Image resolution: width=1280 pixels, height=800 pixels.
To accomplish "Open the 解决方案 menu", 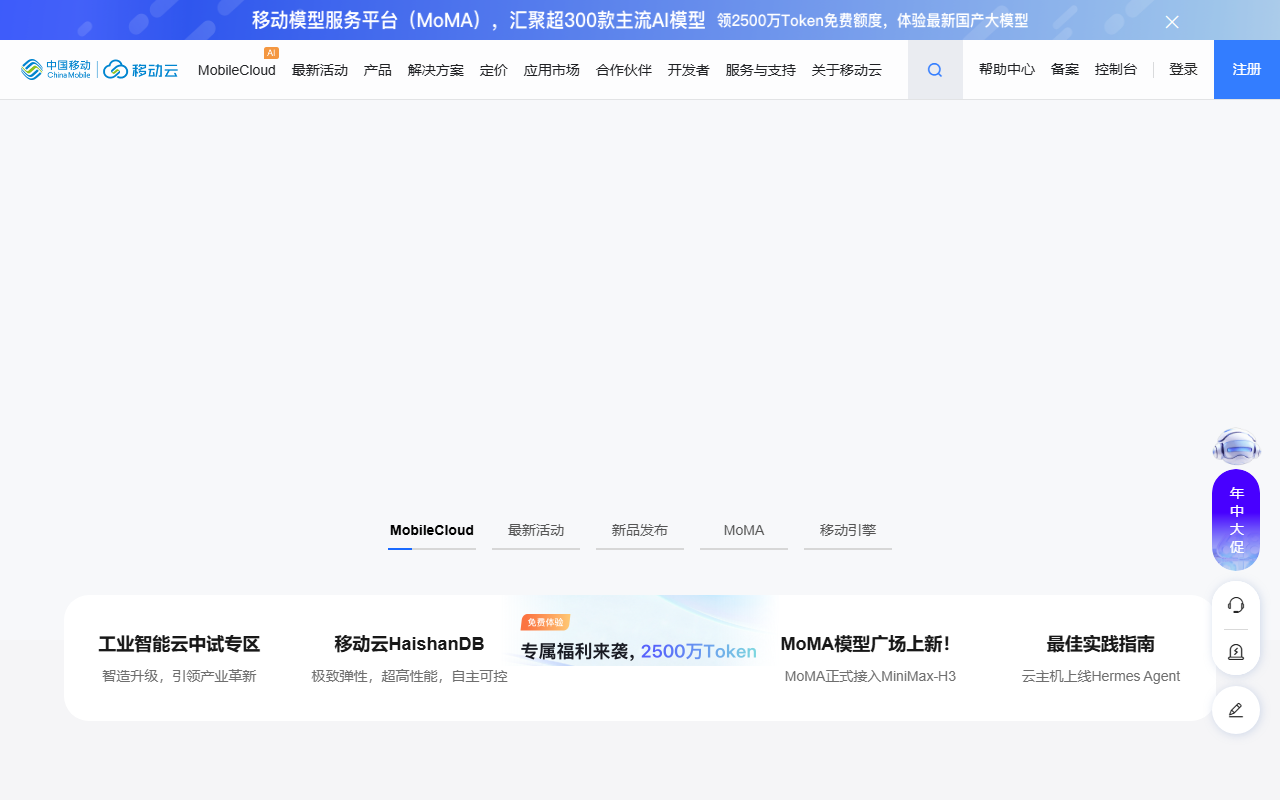I will coord(436,70).
